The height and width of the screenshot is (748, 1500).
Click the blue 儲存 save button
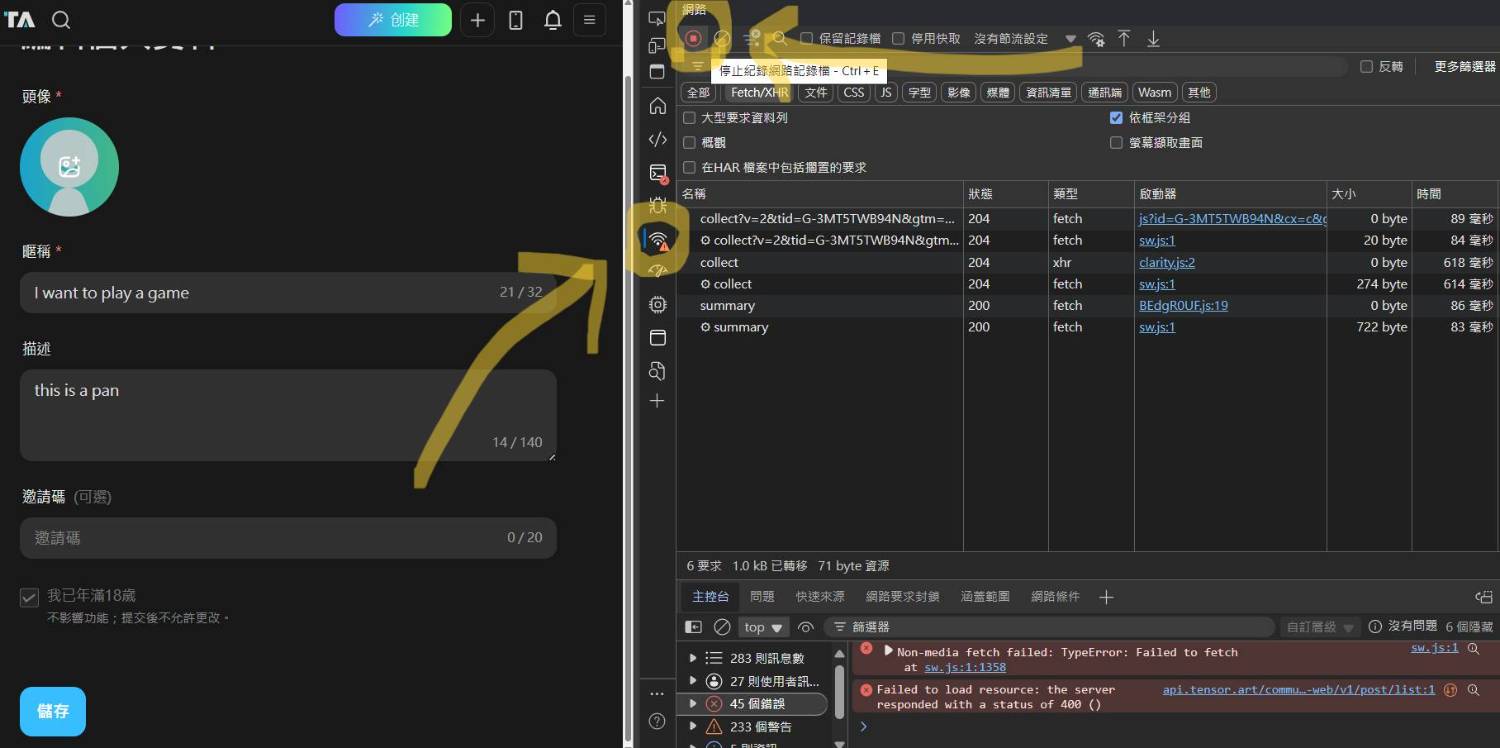(53, 711)
